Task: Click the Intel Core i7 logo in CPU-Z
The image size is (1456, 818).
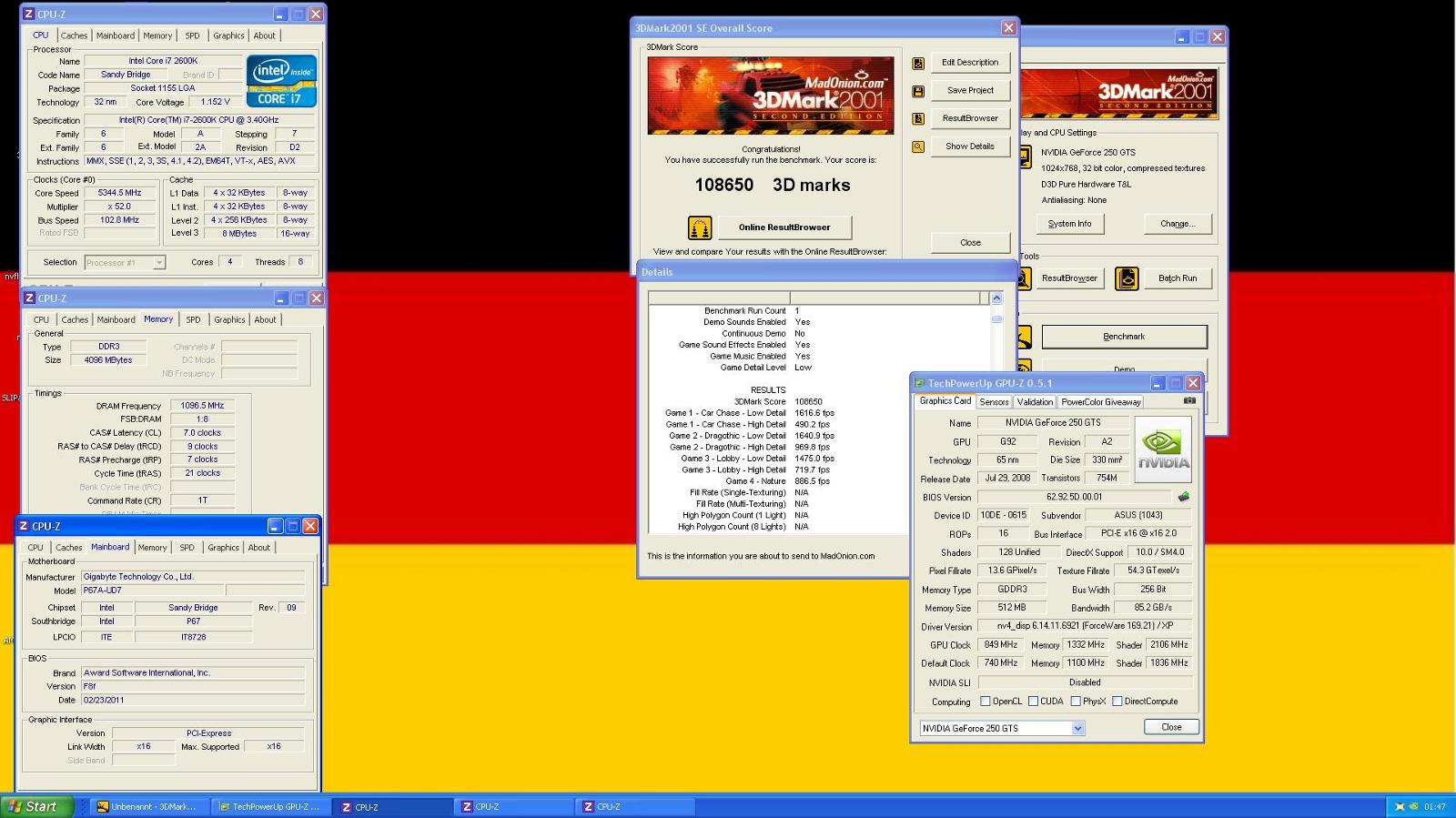Action: click(281, 81)
